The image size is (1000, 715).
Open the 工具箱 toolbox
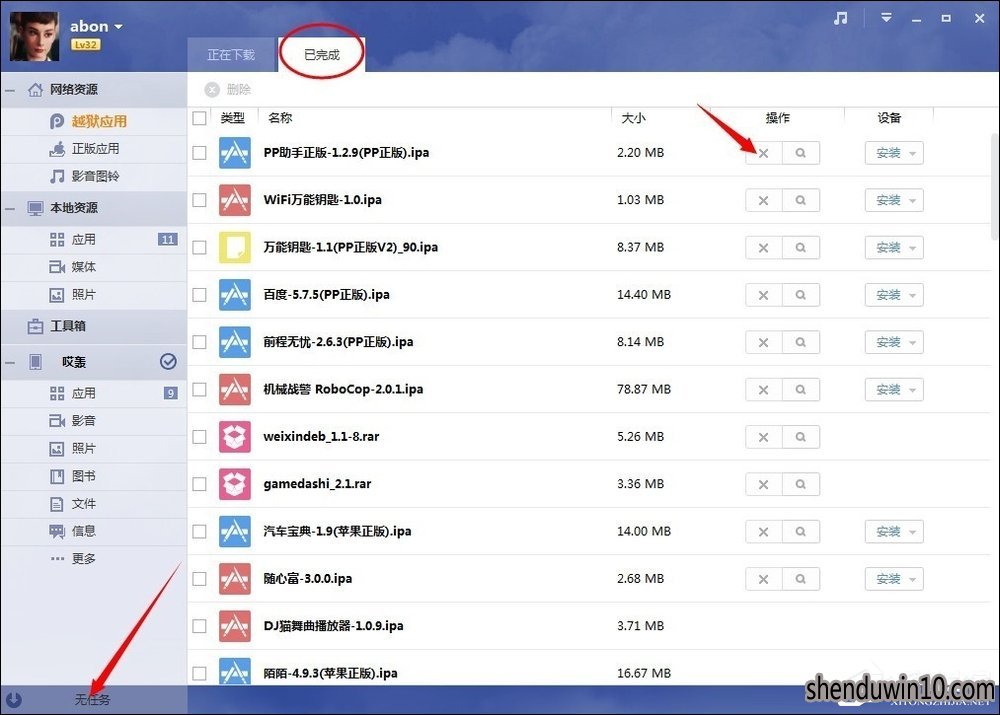pyautogui.click(x=94, y=326)
